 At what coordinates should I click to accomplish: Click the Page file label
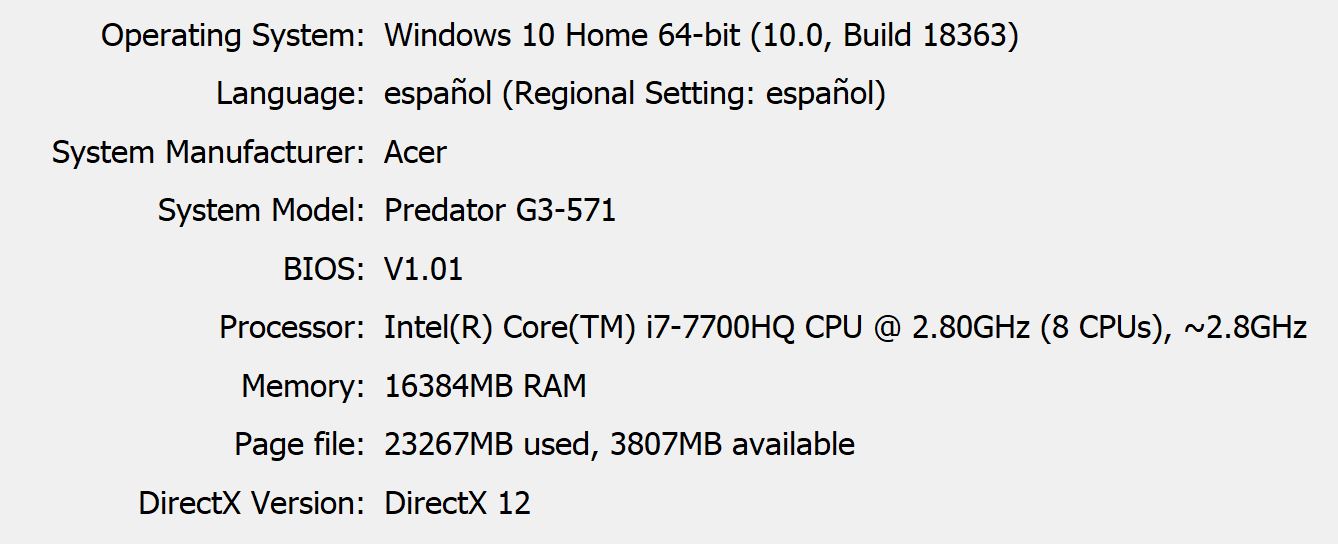[x=300, y=444]
